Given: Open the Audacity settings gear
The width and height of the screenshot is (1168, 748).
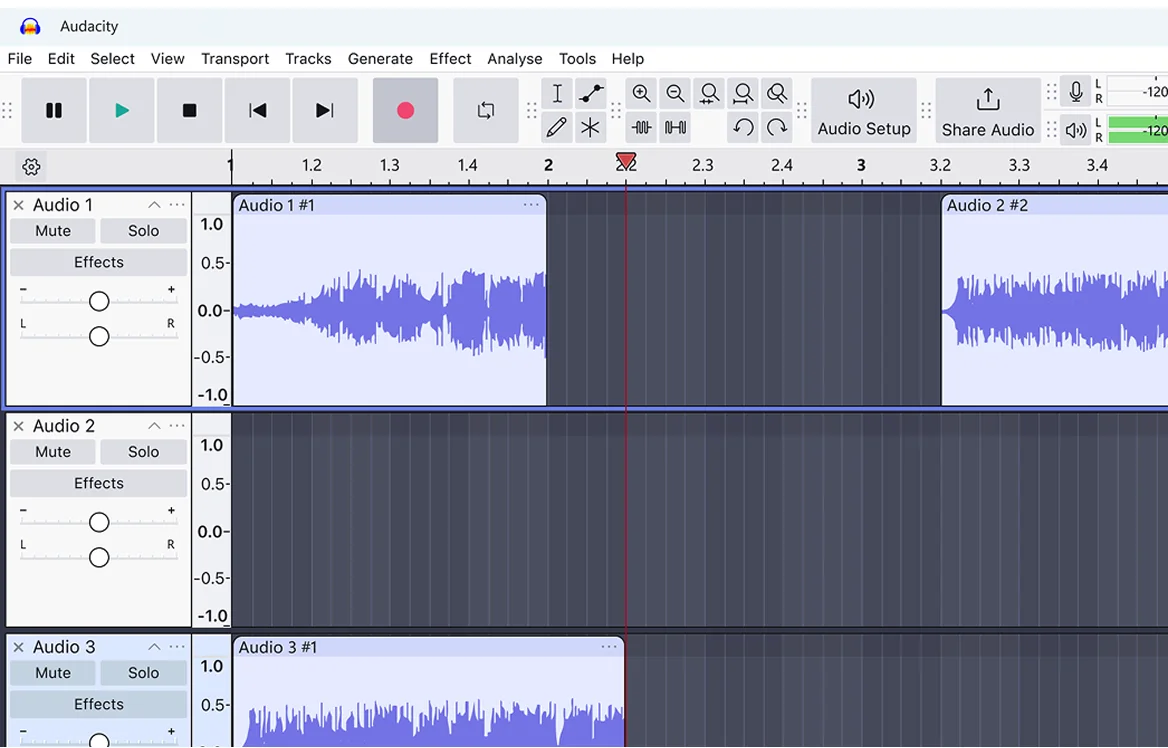Looking at the screenshot, I should (30, 167).
